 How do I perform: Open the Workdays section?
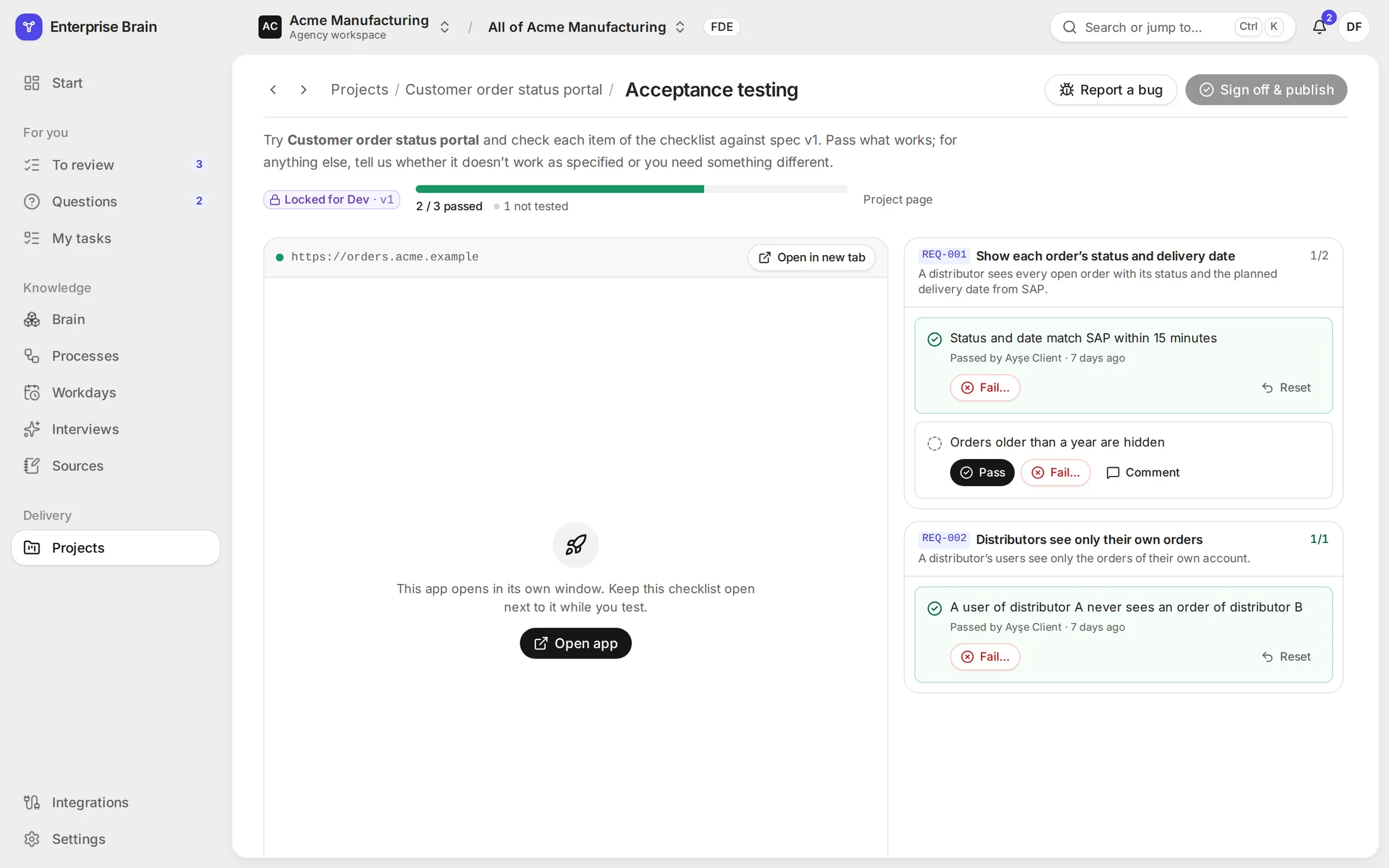tap(116, 392)
